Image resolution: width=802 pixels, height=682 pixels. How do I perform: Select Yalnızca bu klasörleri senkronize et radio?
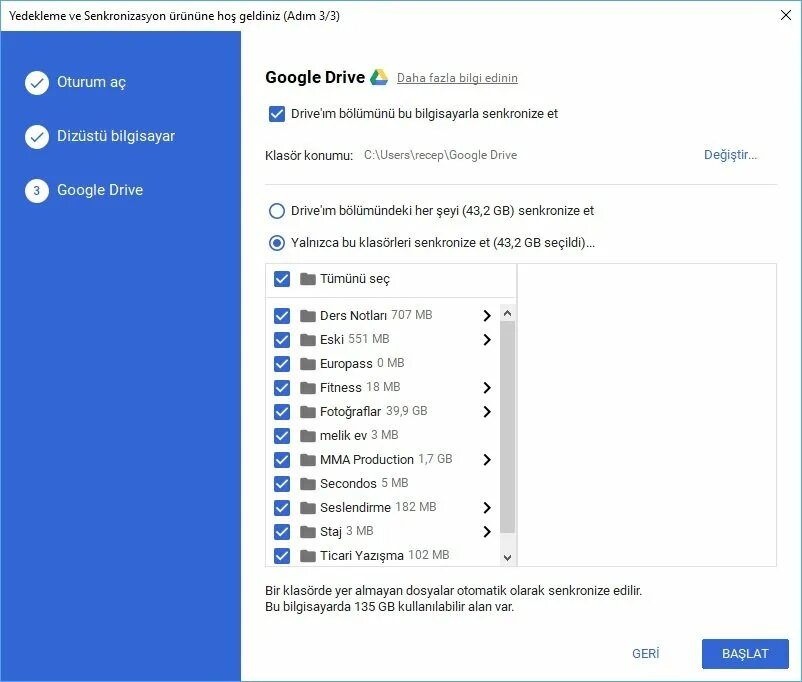coord(277,243)
